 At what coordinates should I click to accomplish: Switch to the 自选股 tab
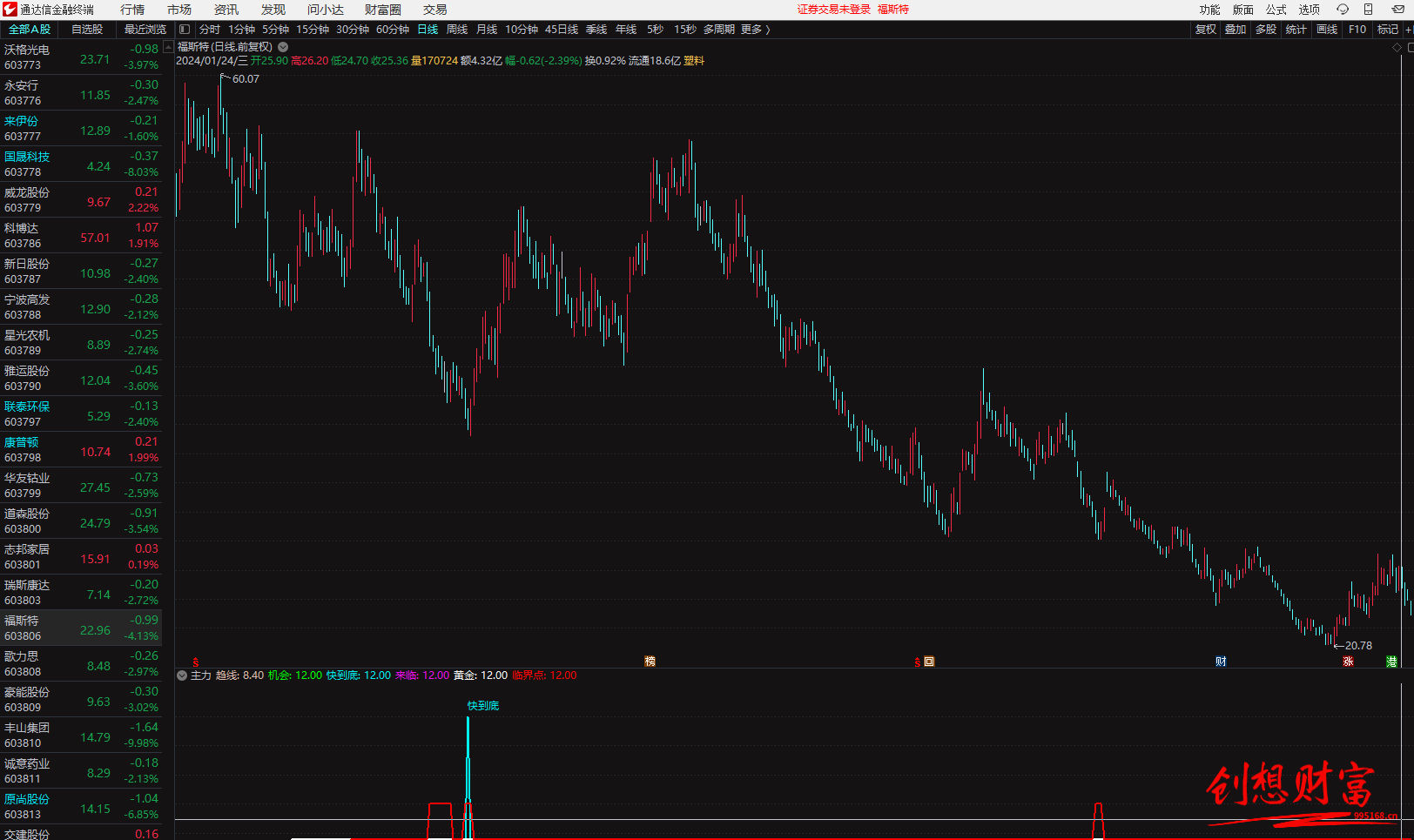(x=87, y=30)
